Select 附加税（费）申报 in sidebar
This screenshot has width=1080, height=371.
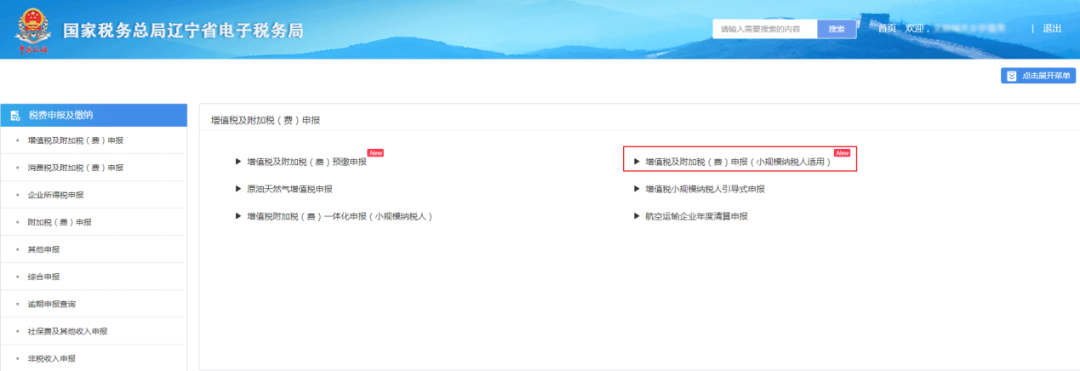59,222
